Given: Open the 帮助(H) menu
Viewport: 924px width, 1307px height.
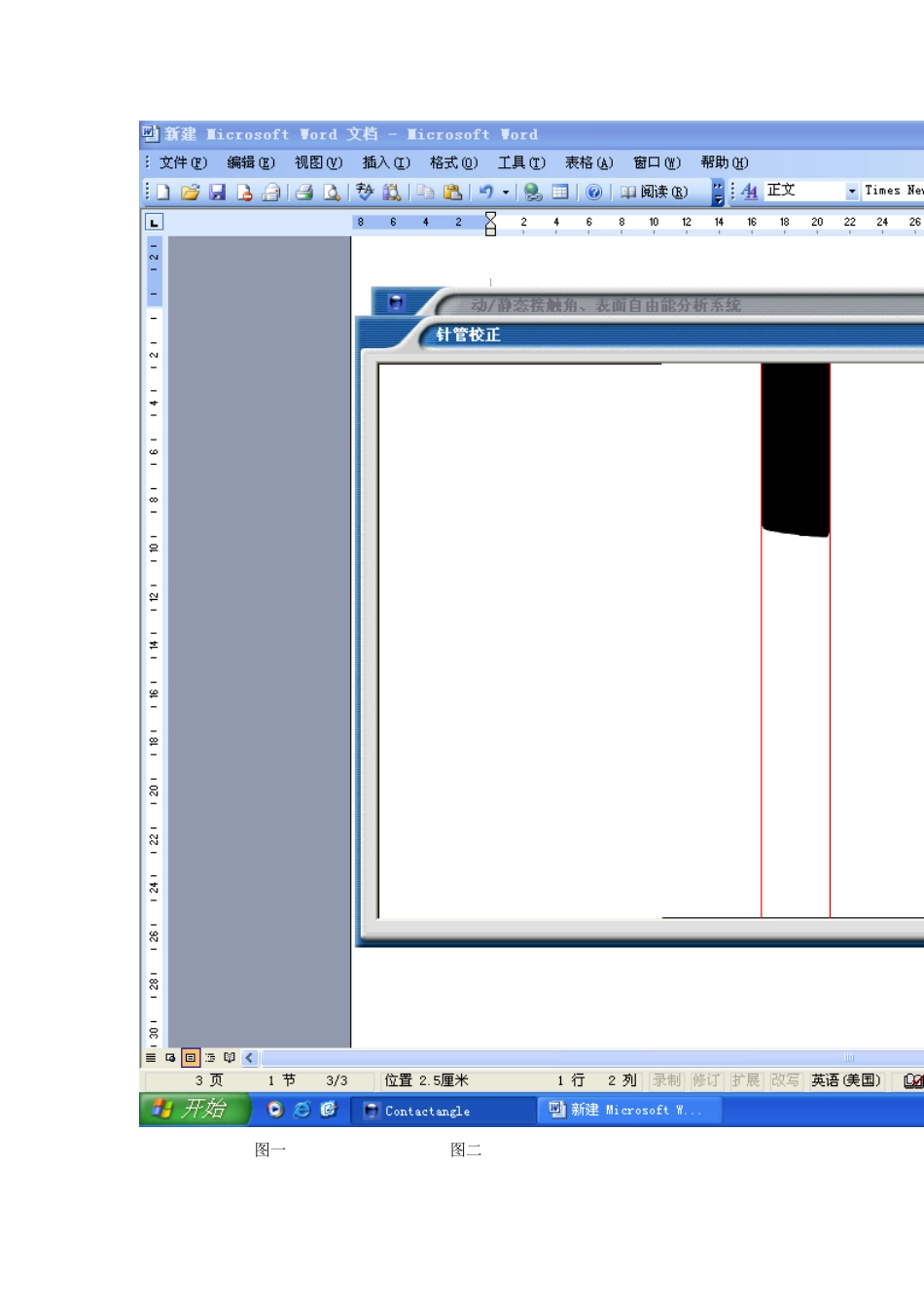Looking at the screenshot, I should pyautogui.click(x=725, y=162).
